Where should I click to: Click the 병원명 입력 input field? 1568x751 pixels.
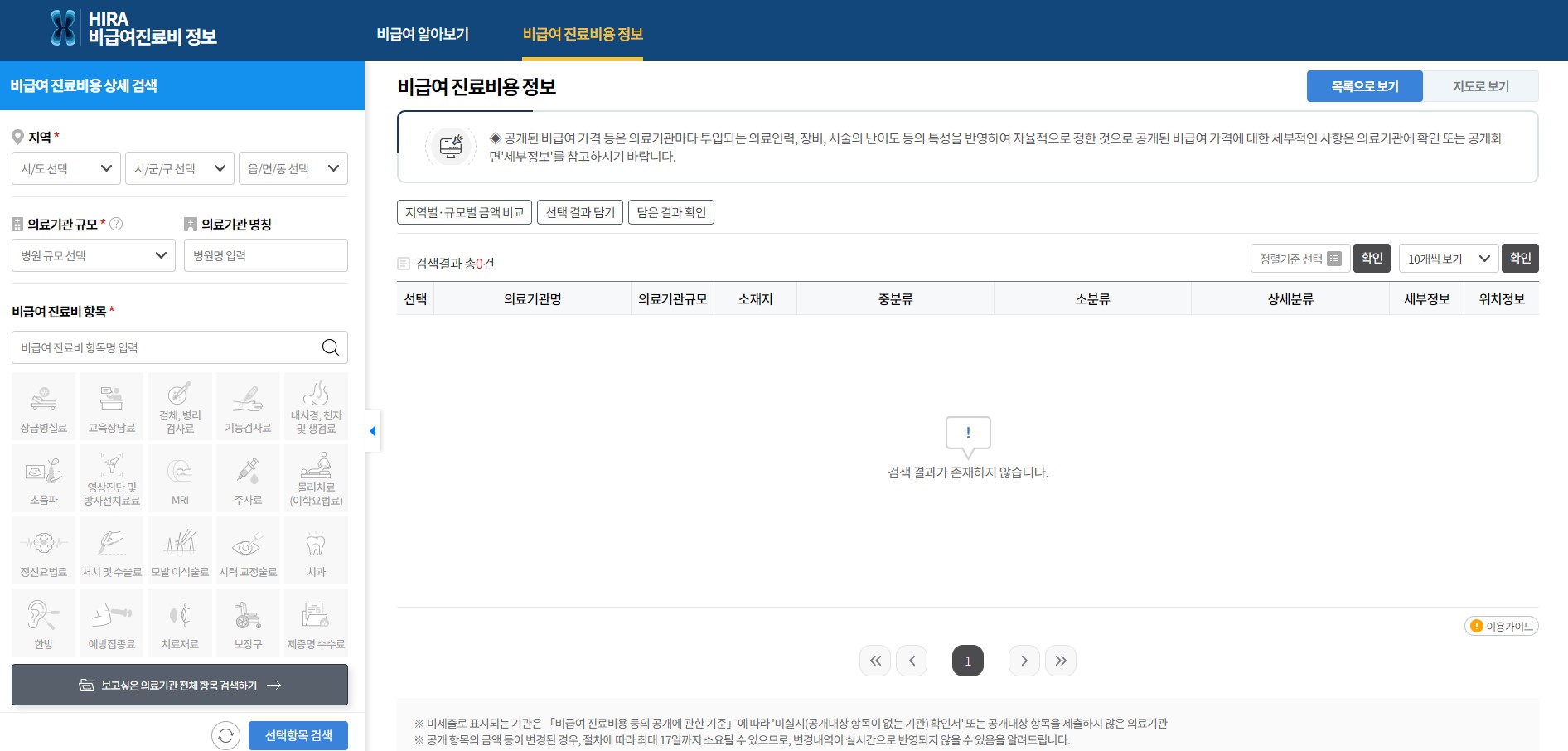pos(265,255)
